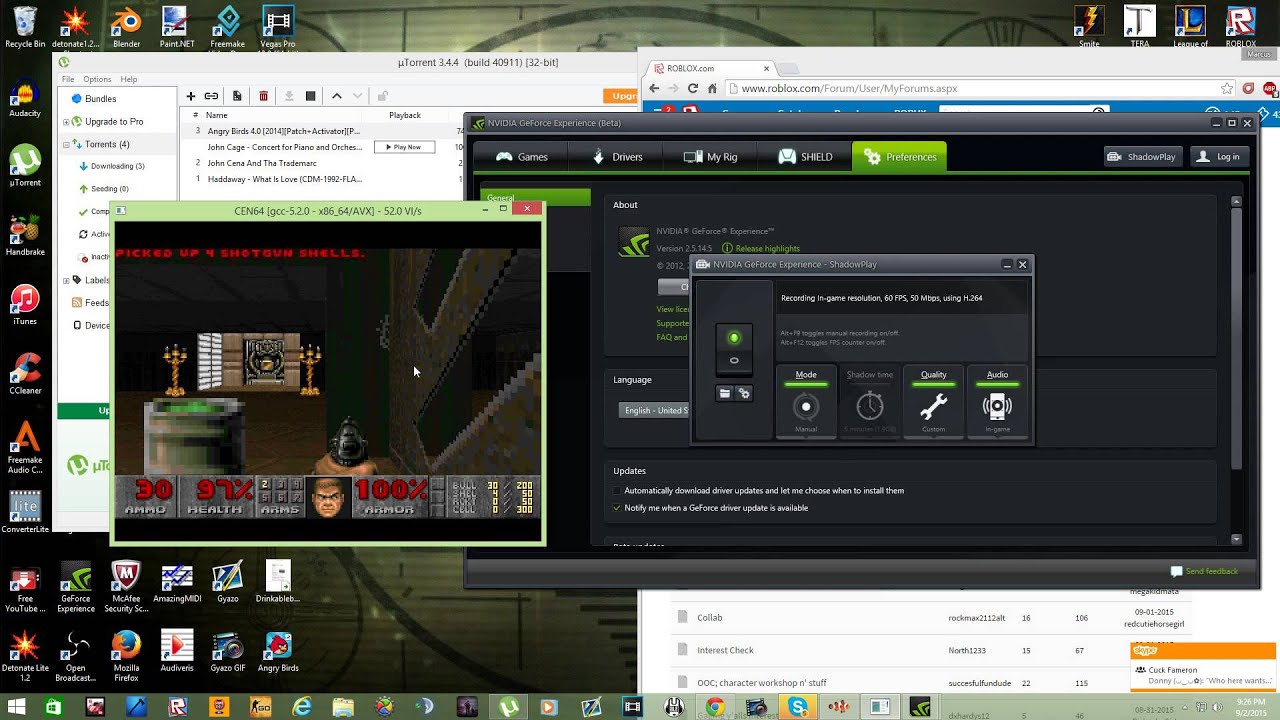Bookmark page with Chrome star icon

(1226, 88)
